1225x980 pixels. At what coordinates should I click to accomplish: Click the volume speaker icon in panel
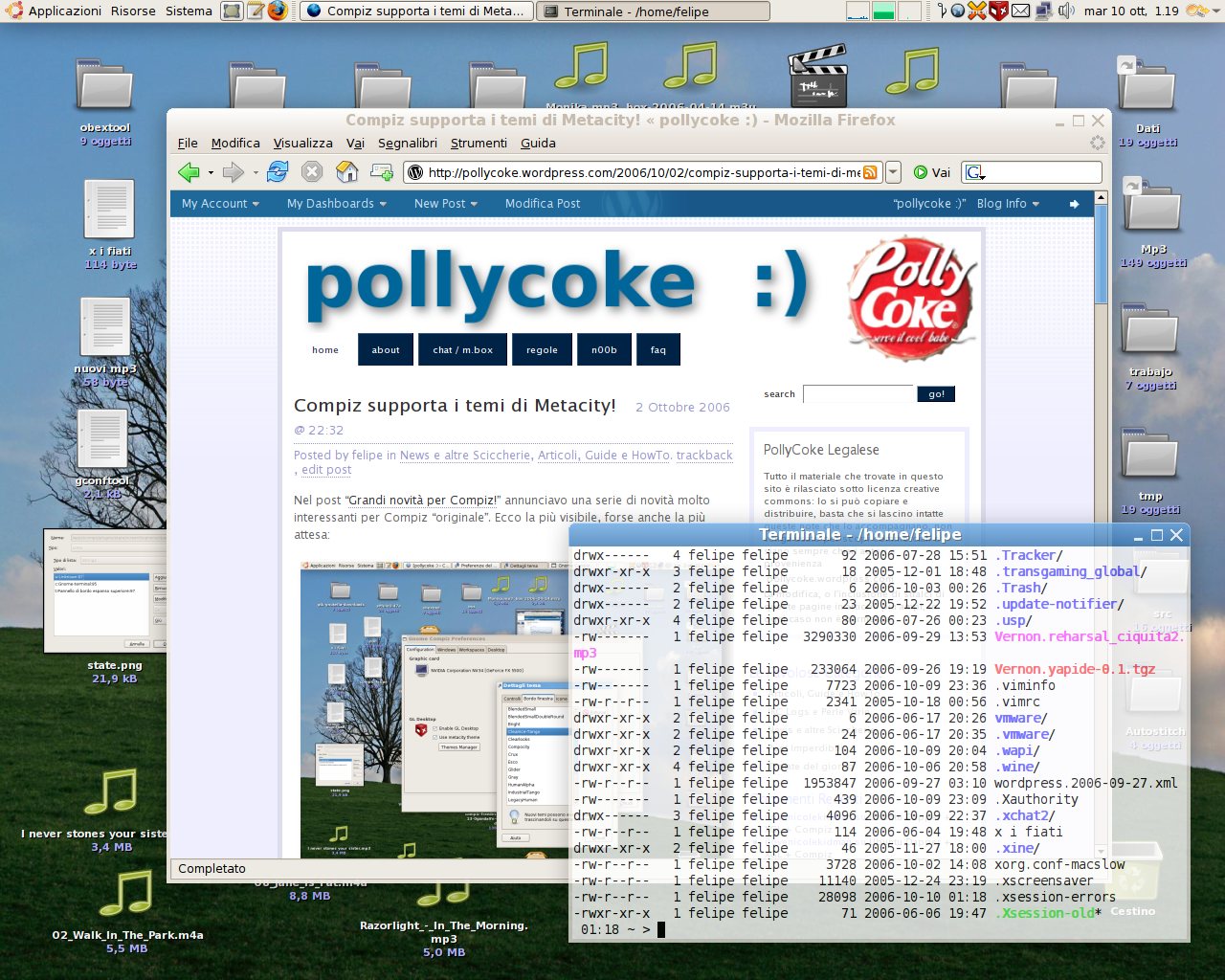point(1067,11)
